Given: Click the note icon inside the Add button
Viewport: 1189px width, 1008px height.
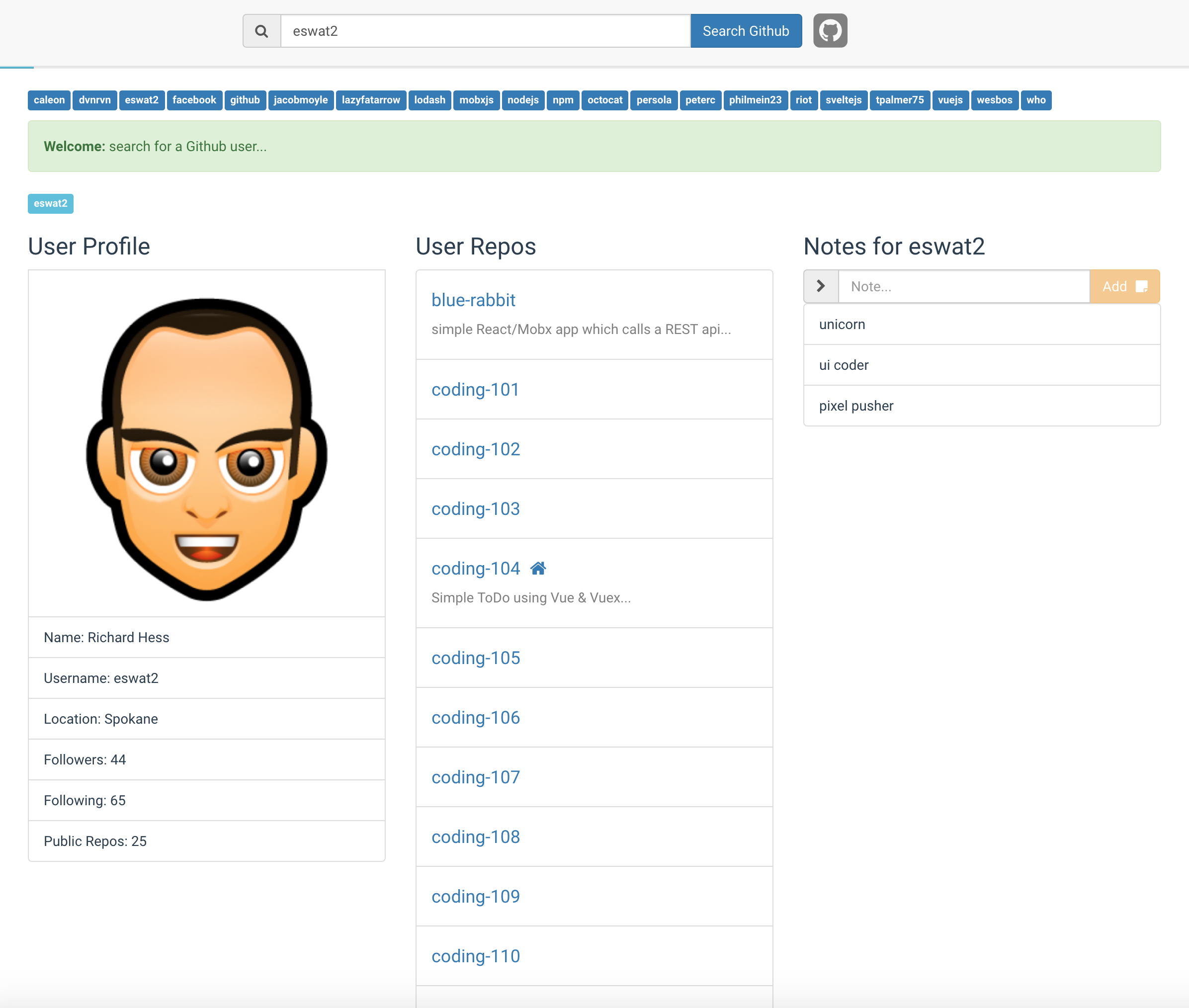Looking at the screenshot, I should 1141,286.
